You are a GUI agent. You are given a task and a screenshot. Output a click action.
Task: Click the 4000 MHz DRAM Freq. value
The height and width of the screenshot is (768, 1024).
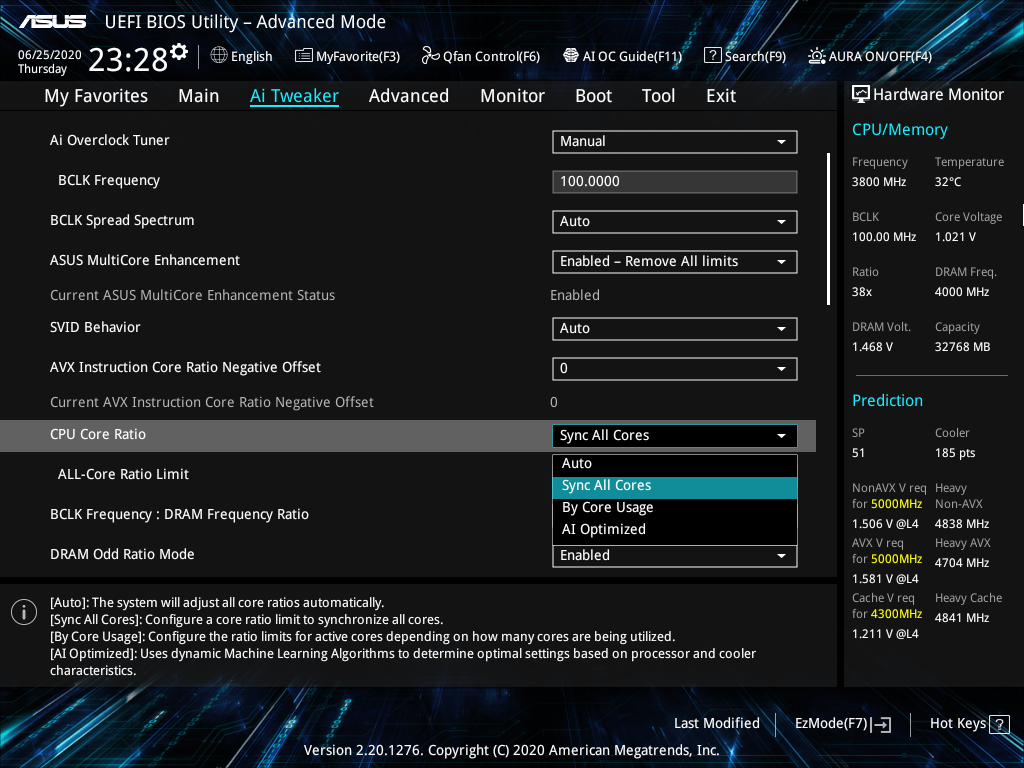pos(962,292)
